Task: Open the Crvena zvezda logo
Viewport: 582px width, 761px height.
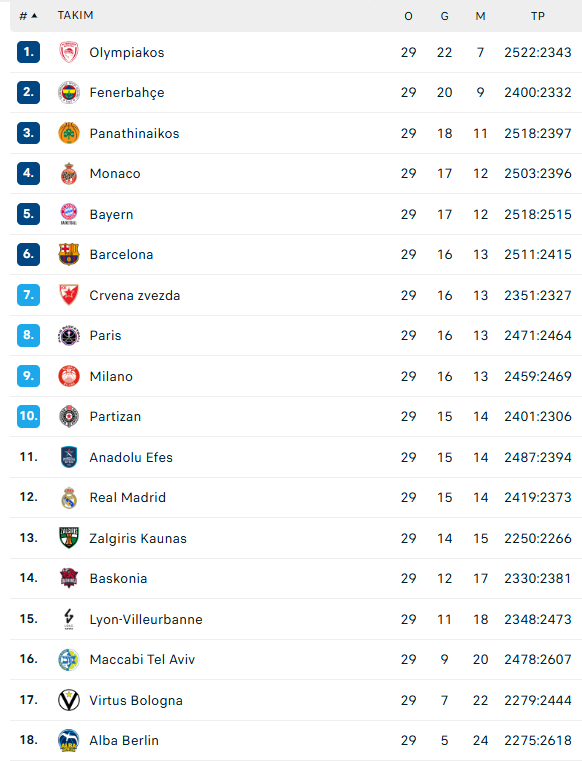Action: tap(68, 295)
